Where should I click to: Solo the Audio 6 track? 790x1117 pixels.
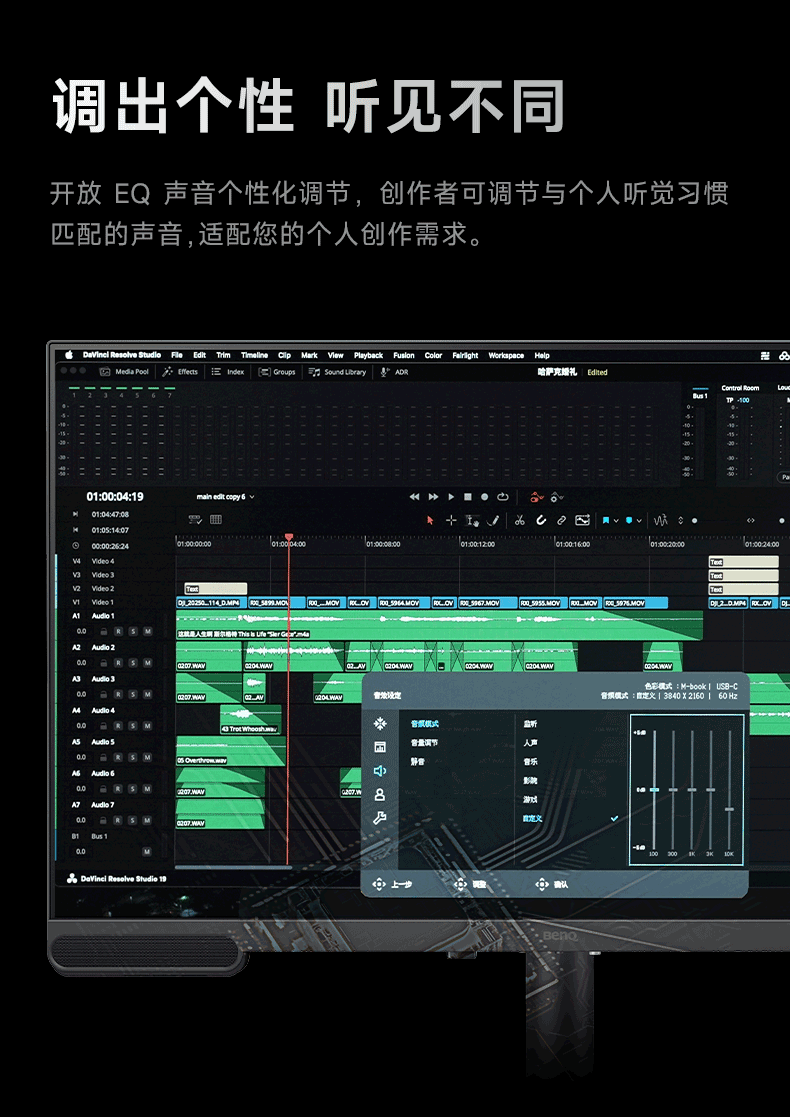(132, 789)
